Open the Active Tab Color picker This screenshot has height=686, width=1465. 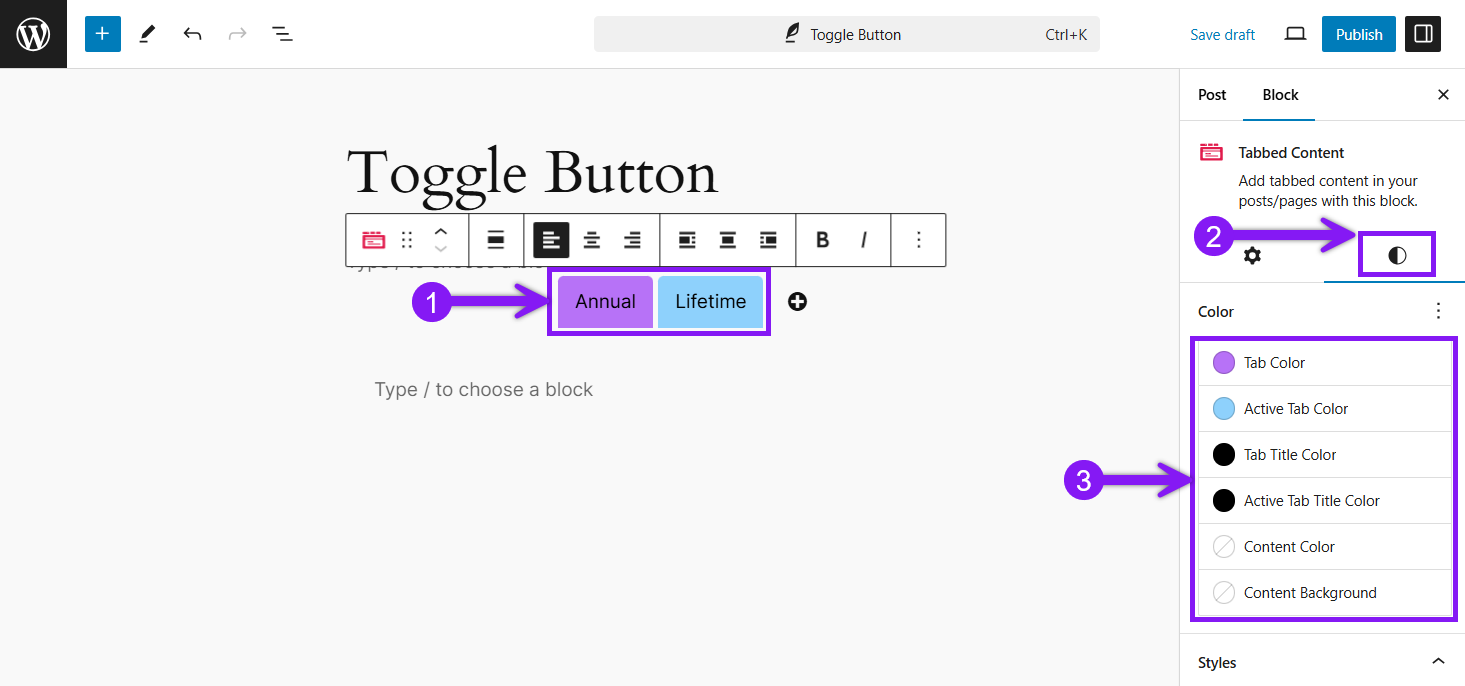coord(1324,409)
